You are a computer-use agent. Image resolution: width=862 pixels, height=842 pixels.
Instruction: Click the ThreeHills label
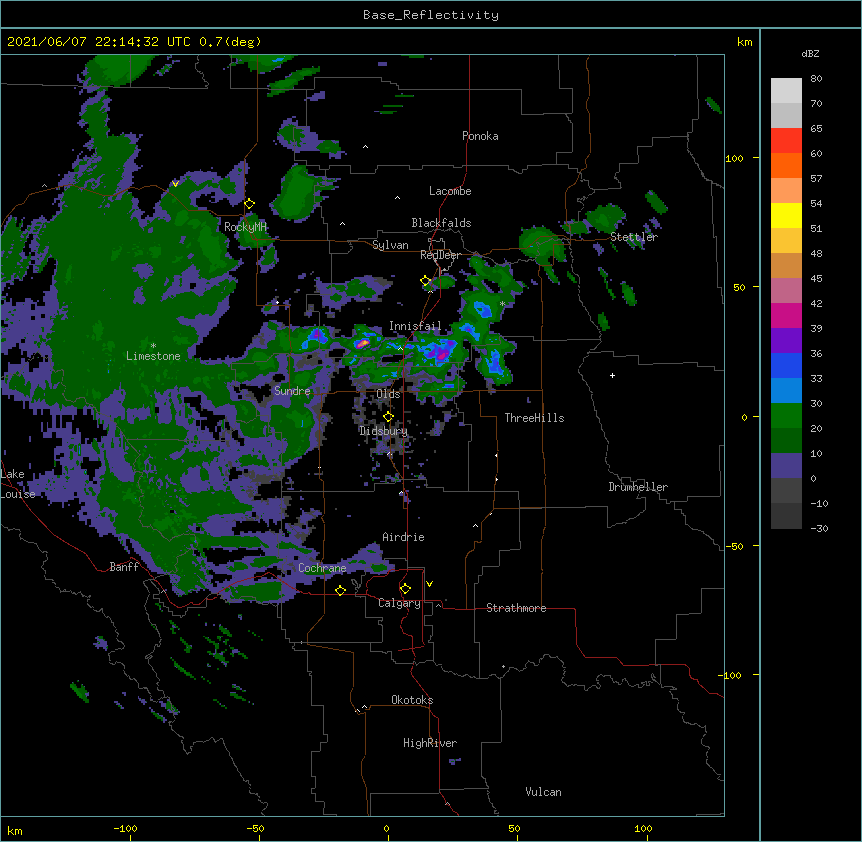coord(534,418)
